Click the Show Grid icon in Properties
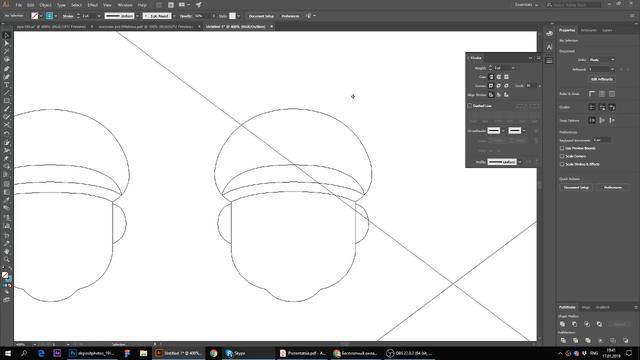The width and height of the screenshot is (640, 360). coord(602,94)
